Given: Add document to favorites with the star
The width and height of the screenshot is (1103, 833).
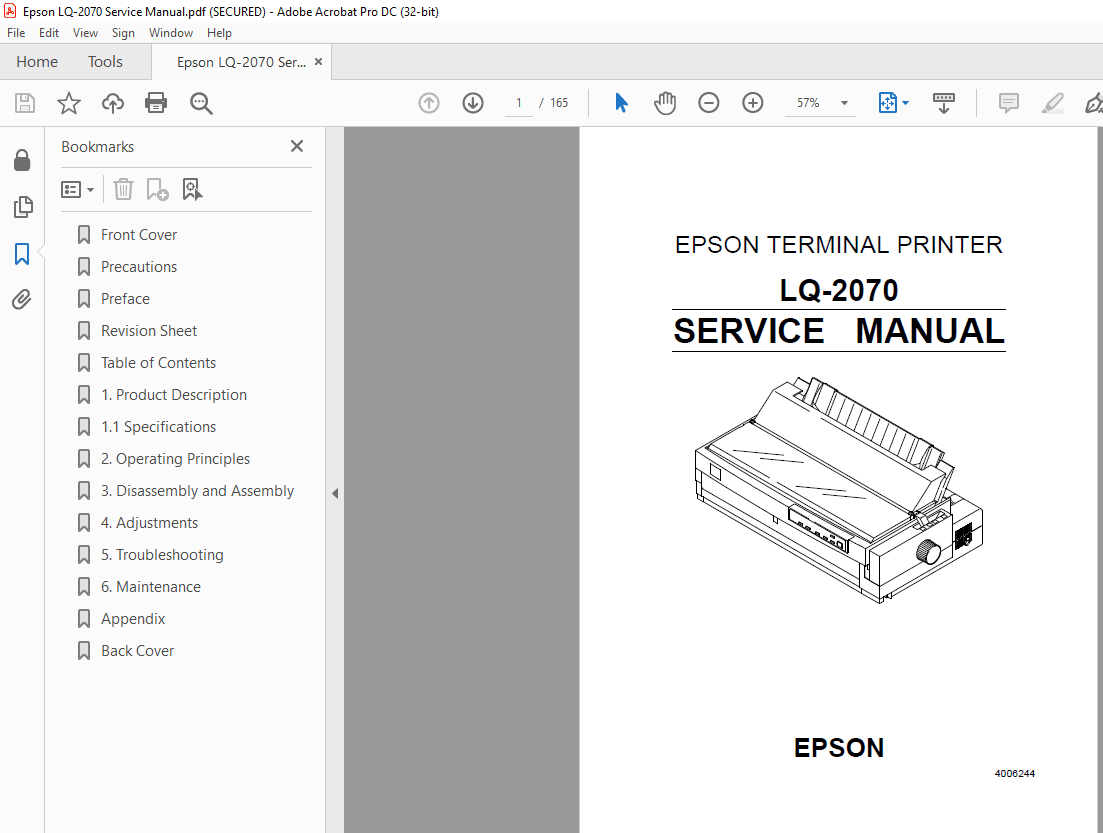Looking at the screenshot, I should (68, 103).
